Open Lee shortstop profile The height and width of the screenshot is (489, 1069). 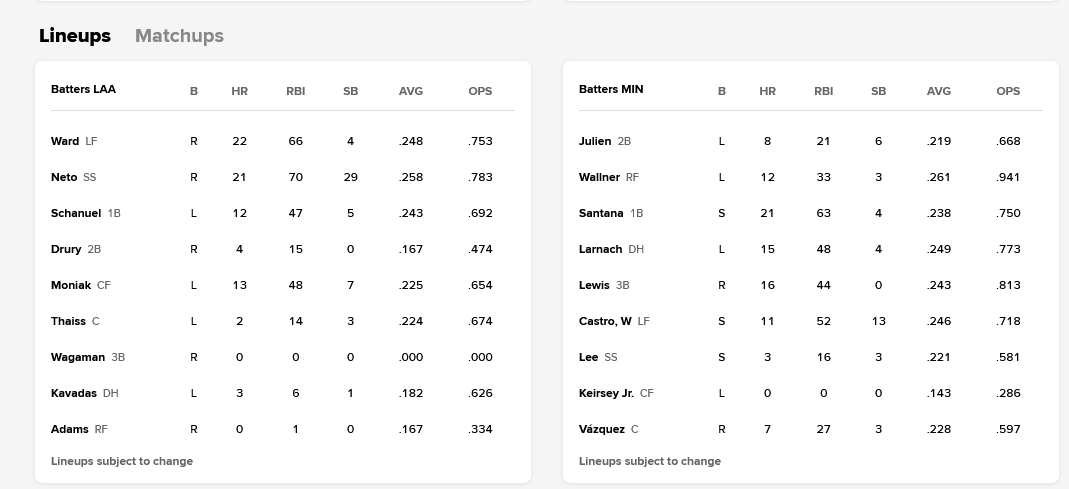pyautogui.click(x=588, y=357)
